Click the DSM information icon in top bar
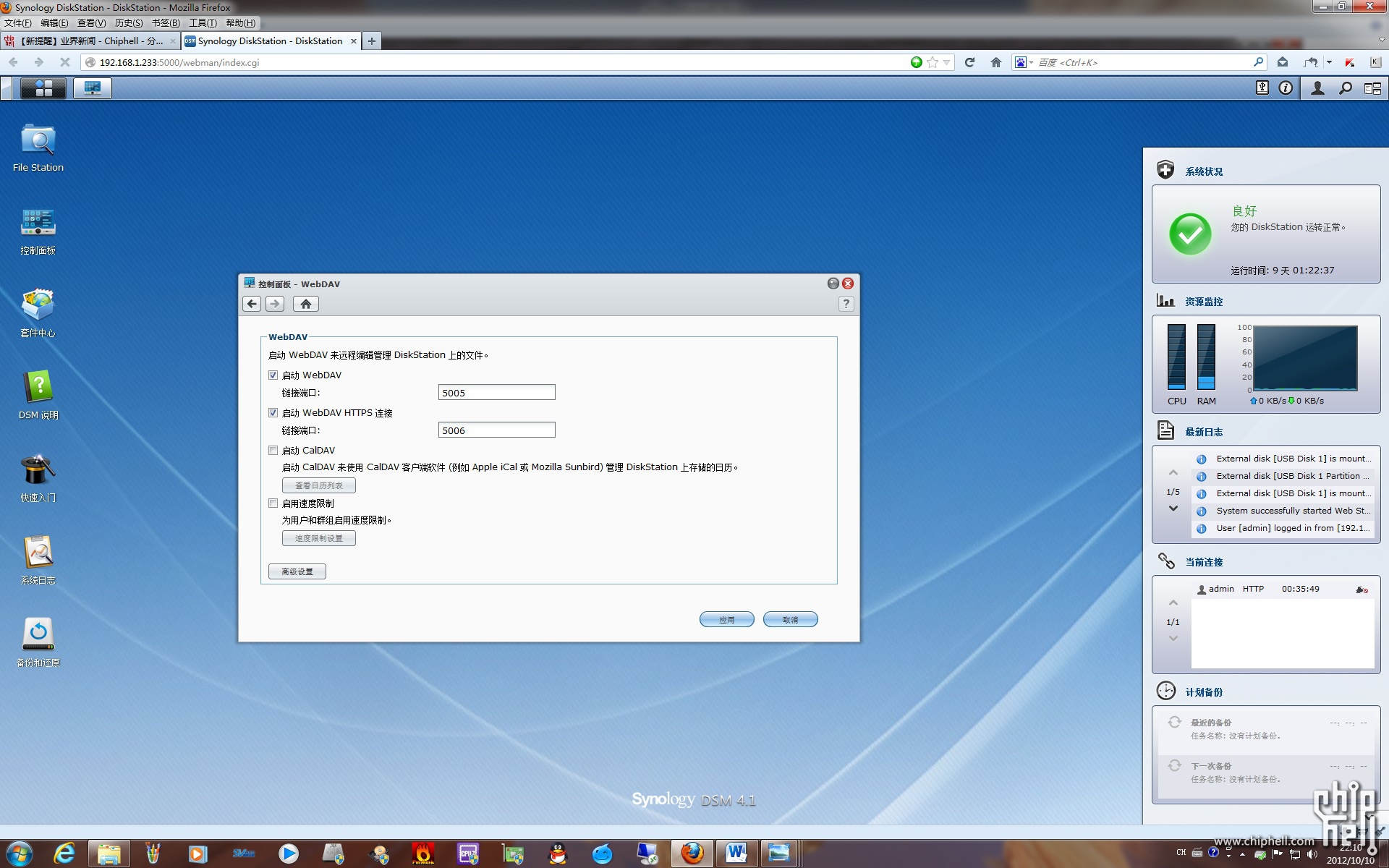This screenshot has height=868, width=1389. (1286, 88)
